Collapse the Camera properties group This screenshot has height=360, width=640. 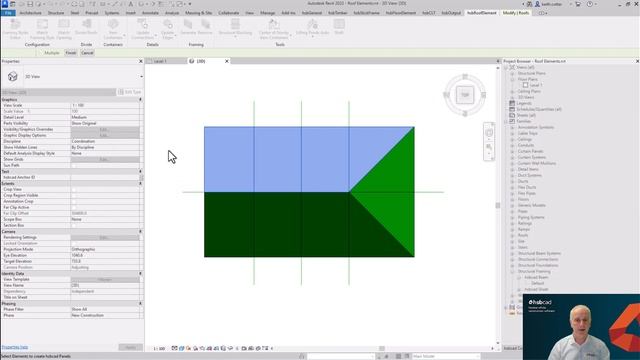point(140,231)
